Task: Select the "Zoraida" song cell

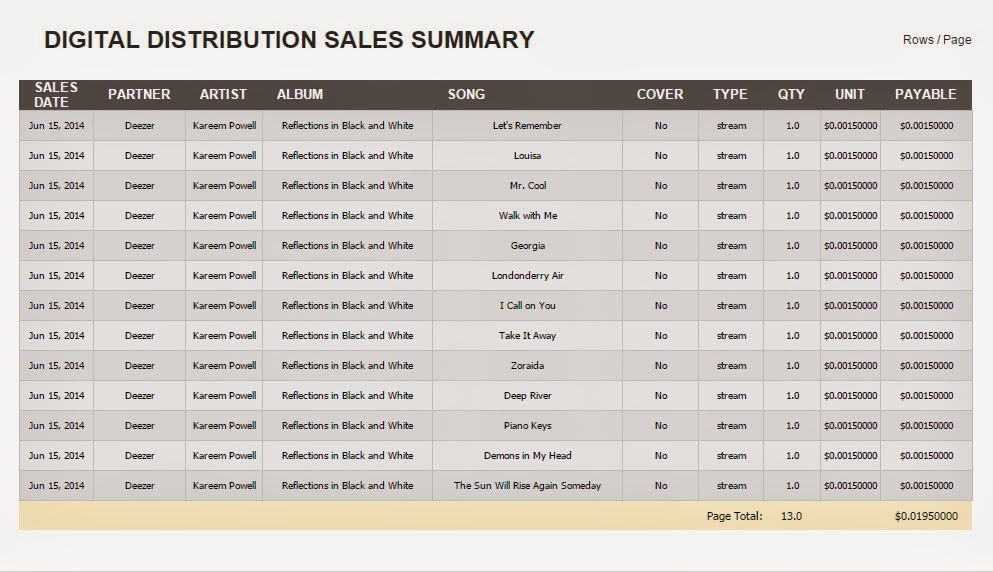Action: pyautogui.click(x=527, y=366)
